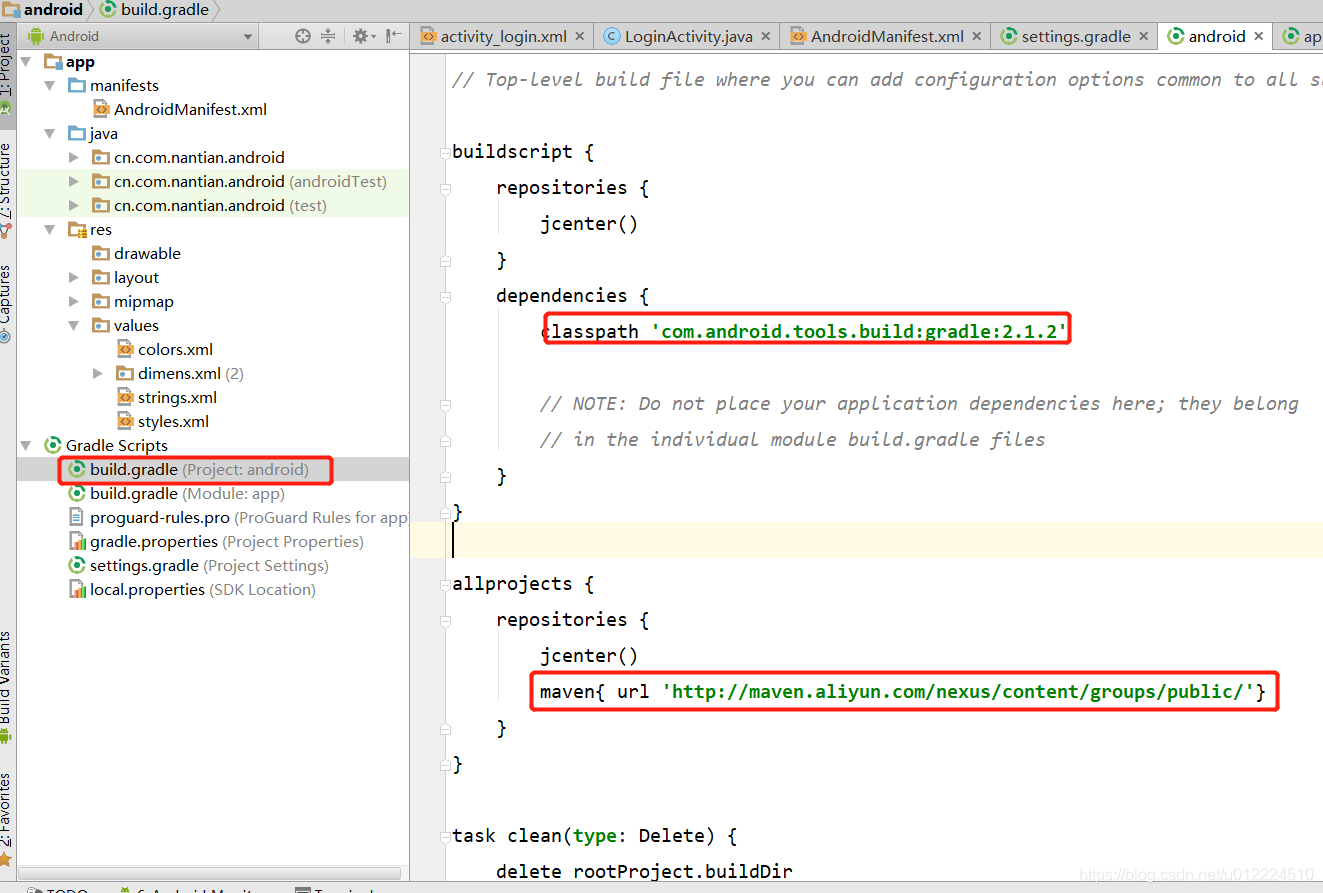Collapse the Gradle Scripts node
1323x893 pixels.
pyautogui.click(x=26, y=446)
